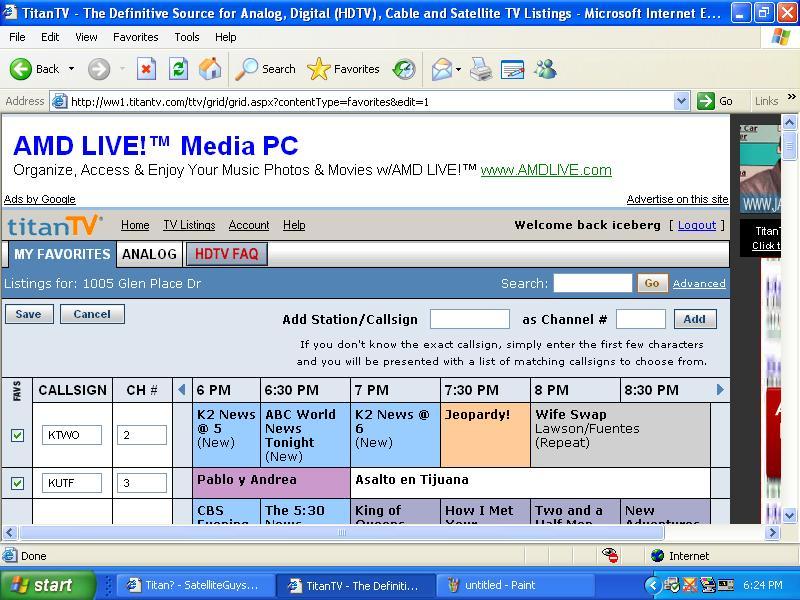Click the Cancel button
This screenshot has height=600, width=800.
click(92, 314)
